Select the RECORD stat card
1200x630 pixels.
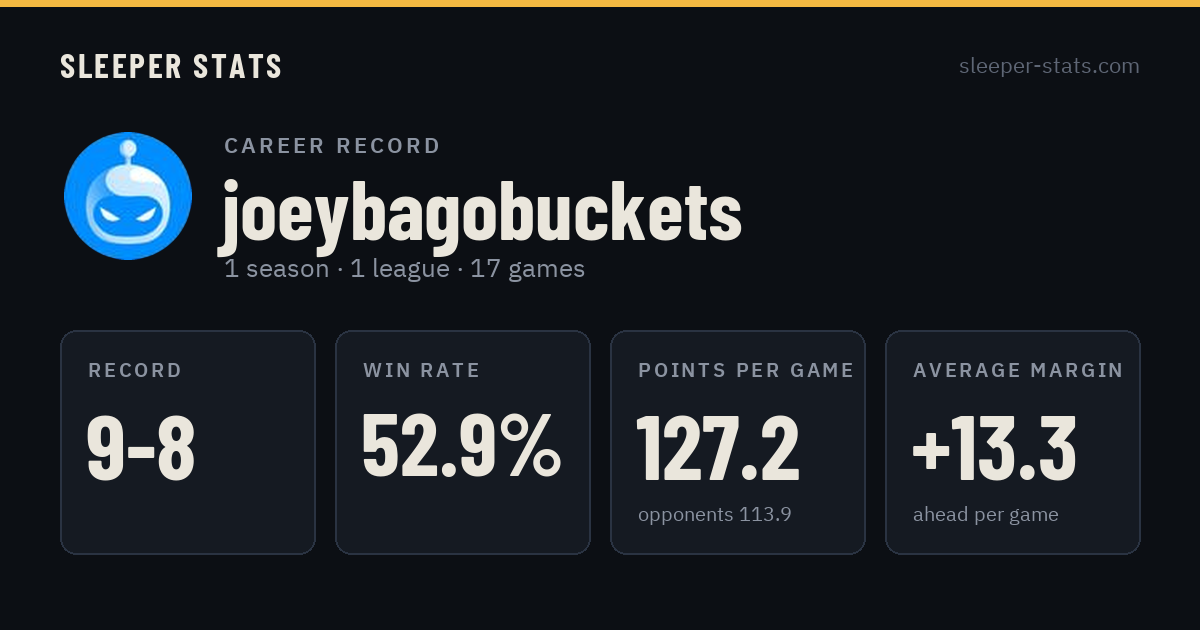point(188,442)
